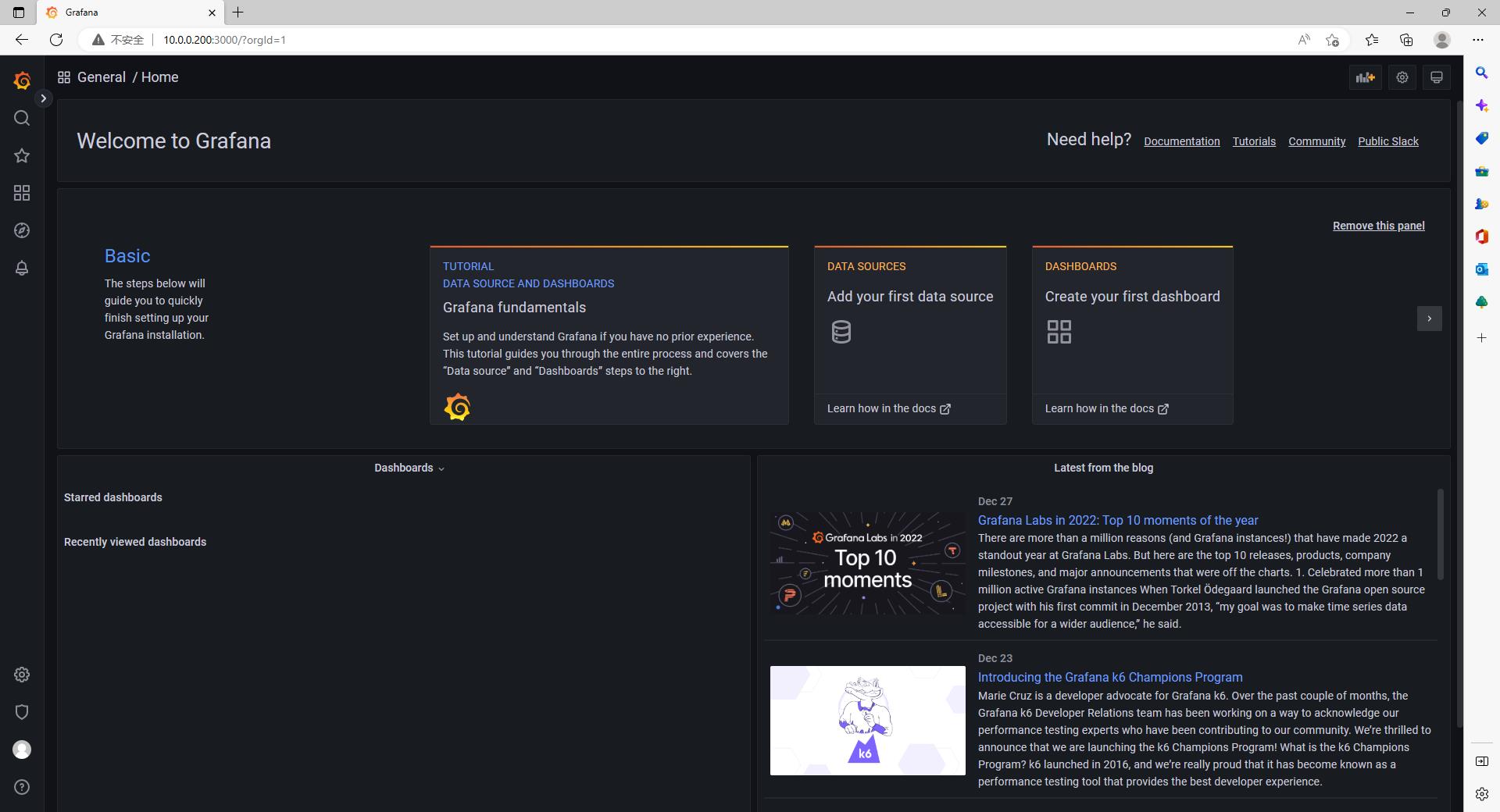
Task: Open the Tutorials link
Action: pyautogui.click(x=1254, y=141)
